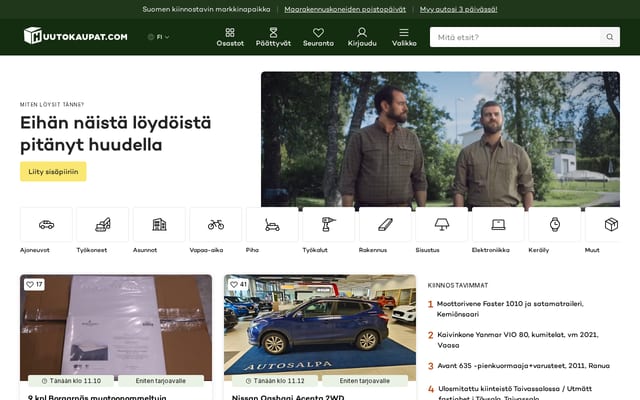The width and height of the screenshot is (640, 400).
Task: Open the FI language selector dropdown
Action: pos(158,37)
